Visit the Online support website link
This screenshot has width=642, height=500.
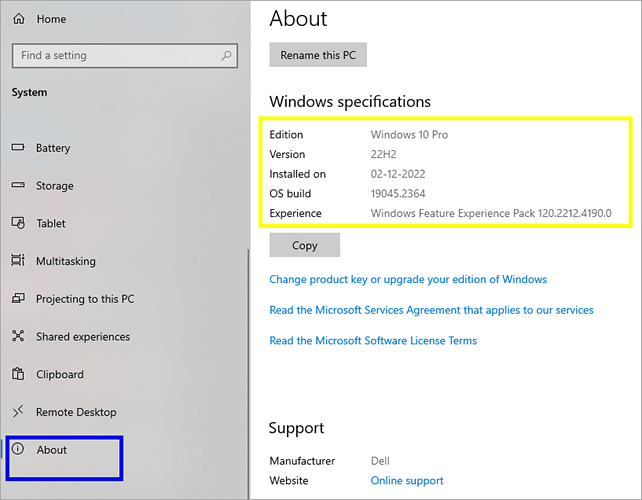[x=407, y=481]
